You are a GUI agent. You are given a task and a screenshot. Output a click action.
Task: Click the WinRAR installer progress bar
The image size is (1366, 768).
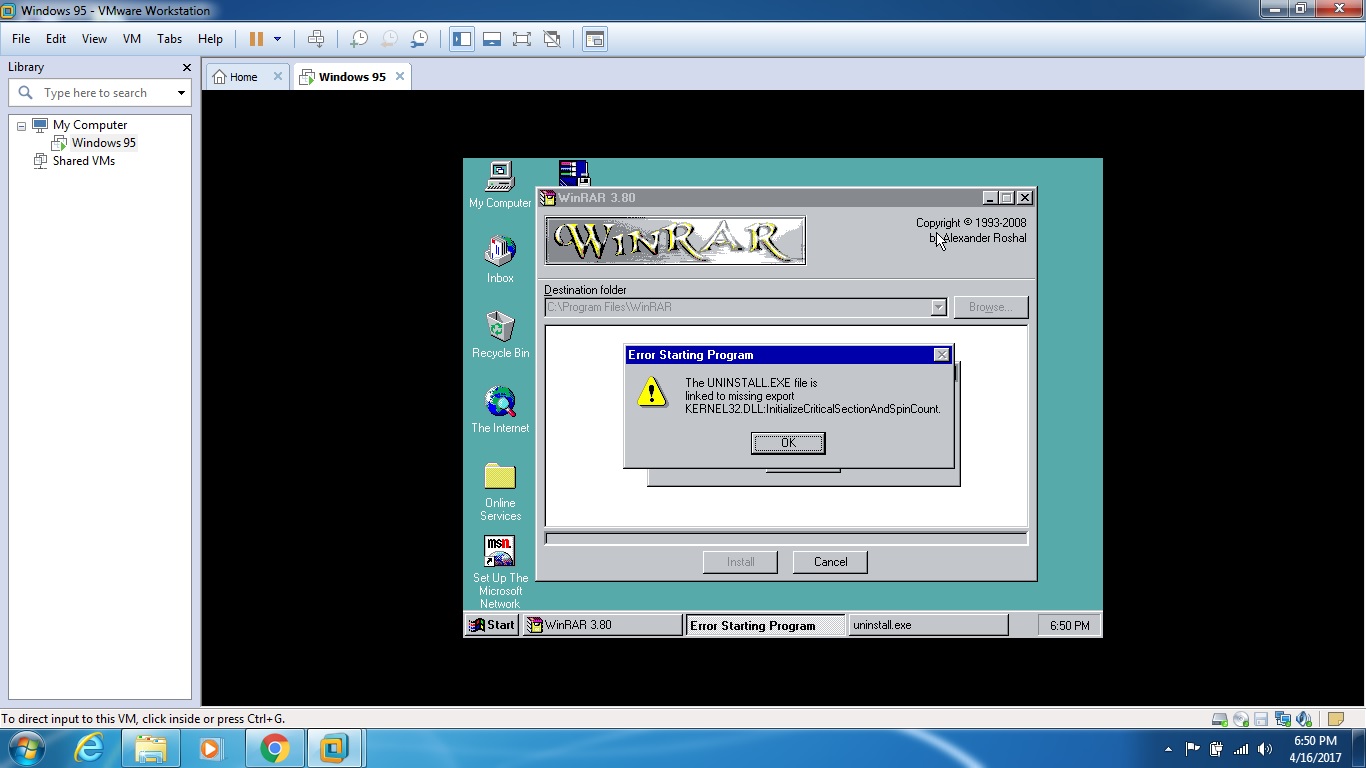pos(786,539)
